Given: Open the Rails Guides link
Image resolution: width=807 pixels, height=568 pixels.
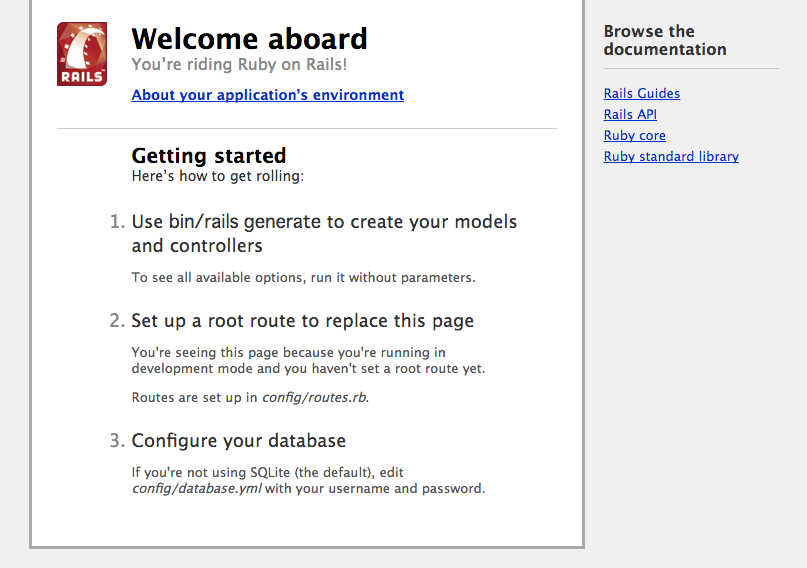Looking at the screenshot, I should (x=642, y=93).
